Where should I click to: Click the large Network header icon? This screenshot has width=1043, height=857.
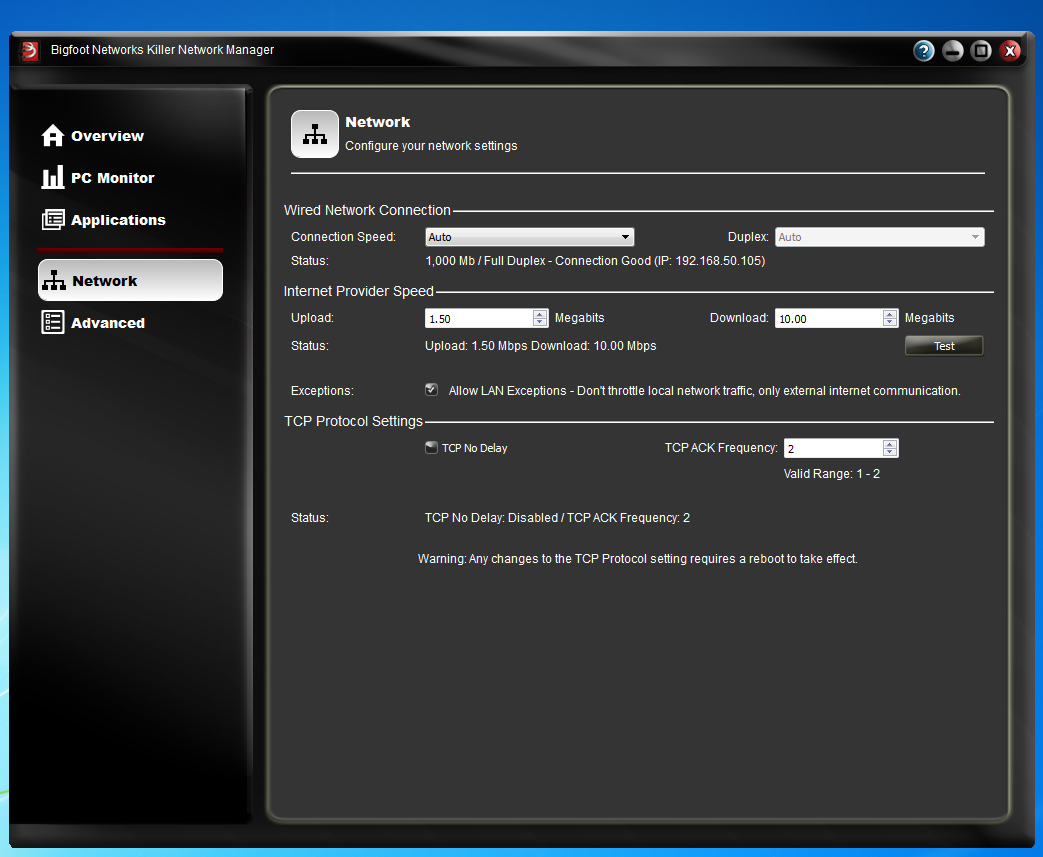pos(315,134)
